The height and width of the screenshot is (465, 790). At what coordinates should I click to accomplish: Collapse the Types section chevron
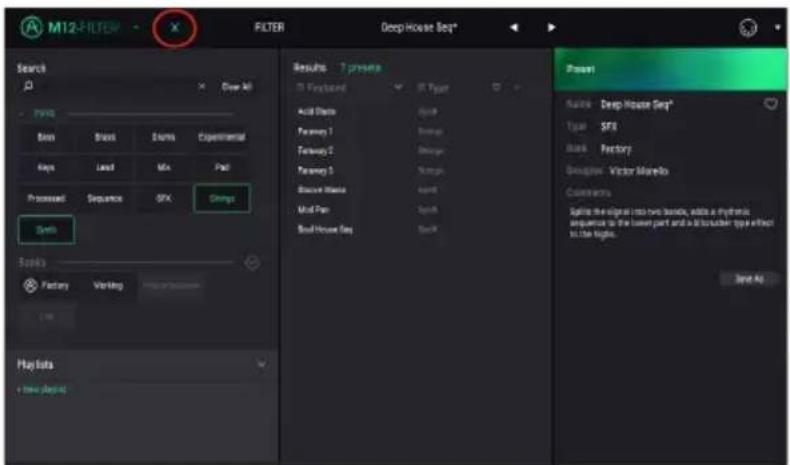tap(21, 114)
